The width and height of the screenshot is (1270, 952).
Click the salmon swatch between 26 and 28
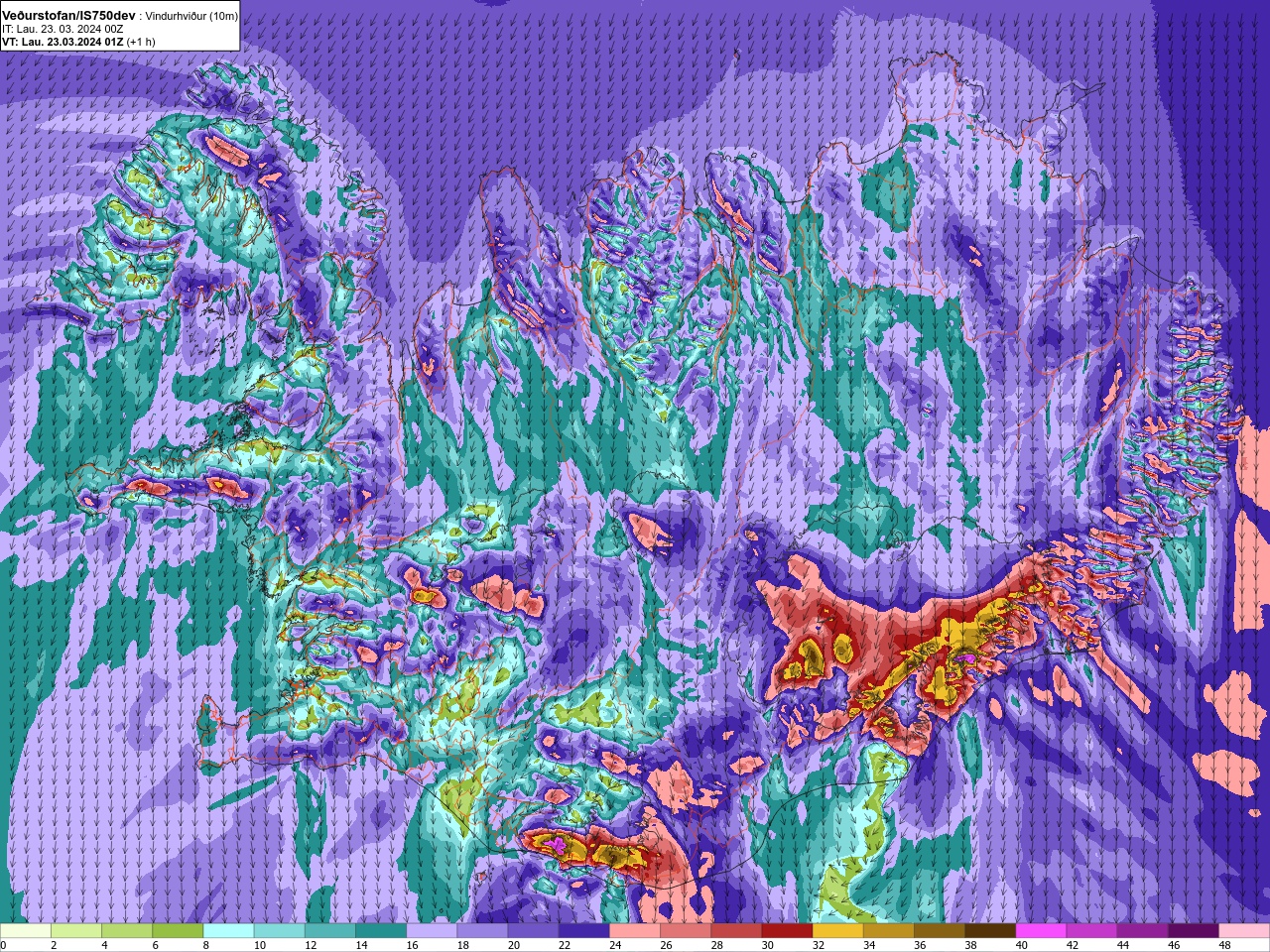[x=686, y=931]
